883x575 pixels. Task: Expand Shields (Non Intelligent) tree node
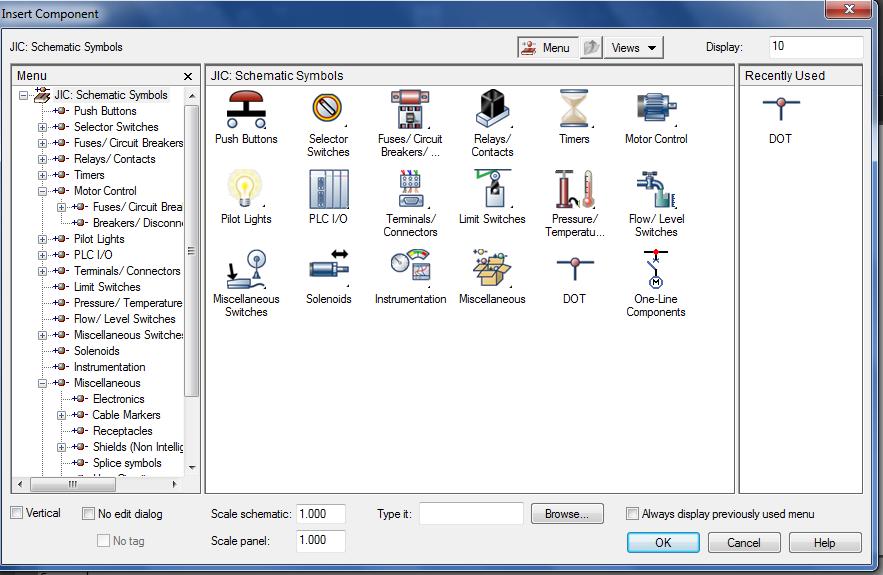(61, 448)
